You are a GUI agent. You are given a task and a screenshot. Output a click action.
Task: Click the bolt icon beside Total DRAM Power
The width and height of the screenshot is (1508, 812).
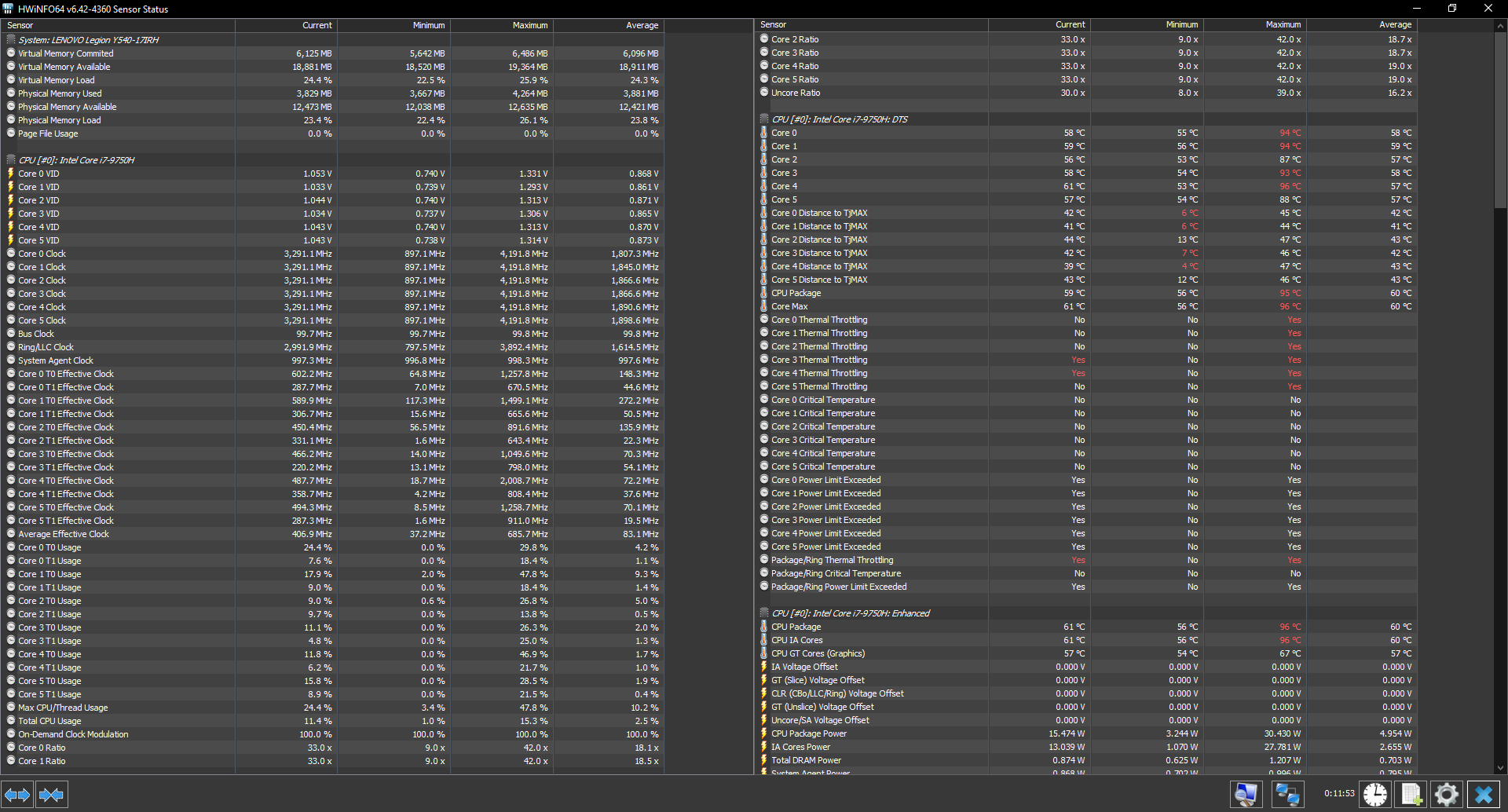tap(764, 760)
